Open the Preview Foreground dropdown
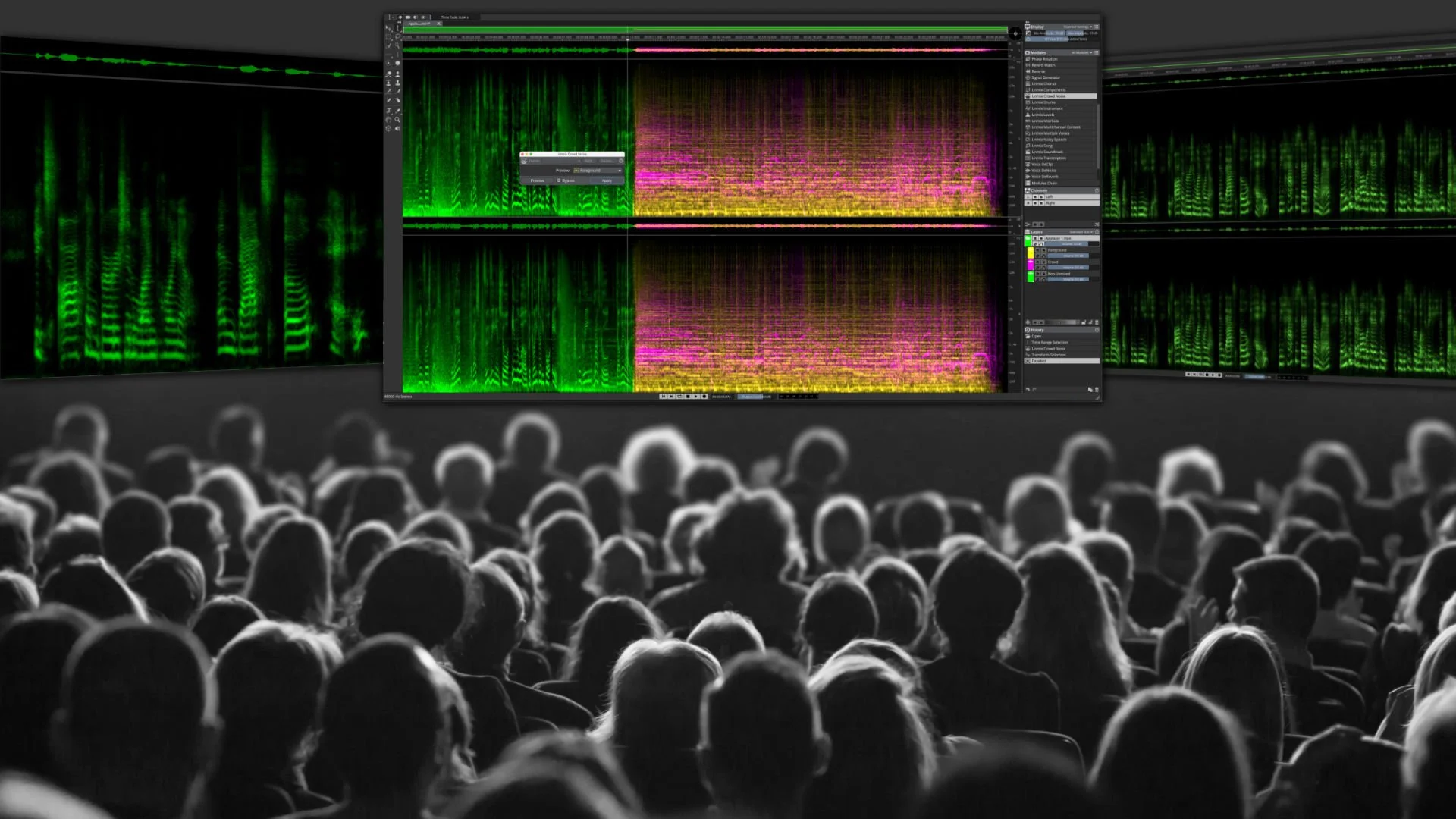 [x=598, y=171]
